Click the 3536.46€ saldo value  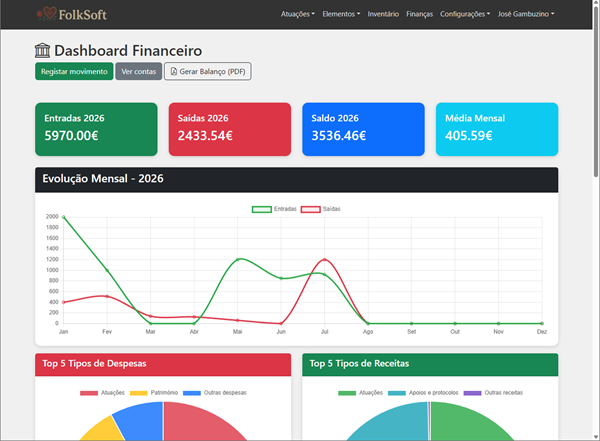point(339,136)
